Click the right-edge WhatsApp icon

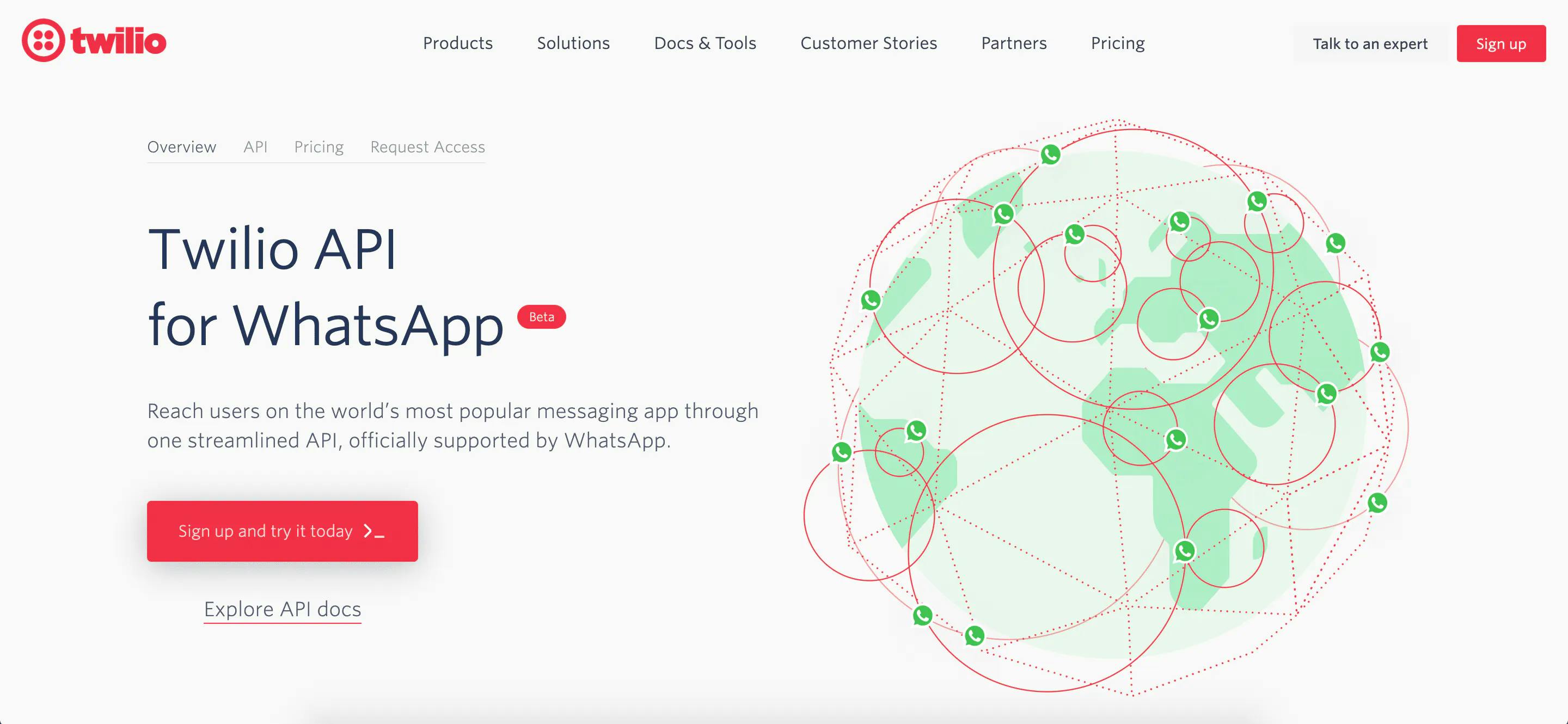click(x=1381, y=358)
